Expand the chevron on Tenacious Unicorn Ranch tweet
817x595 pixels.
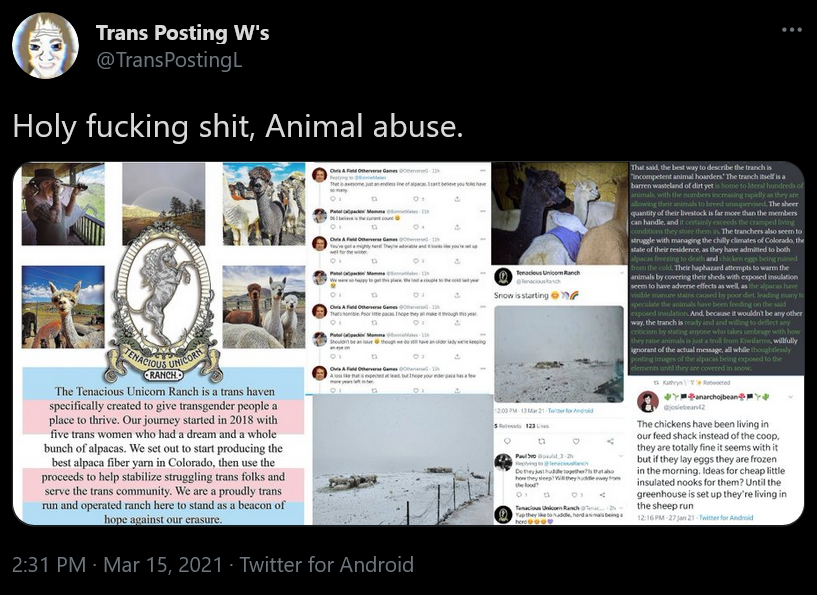(622, 272)
